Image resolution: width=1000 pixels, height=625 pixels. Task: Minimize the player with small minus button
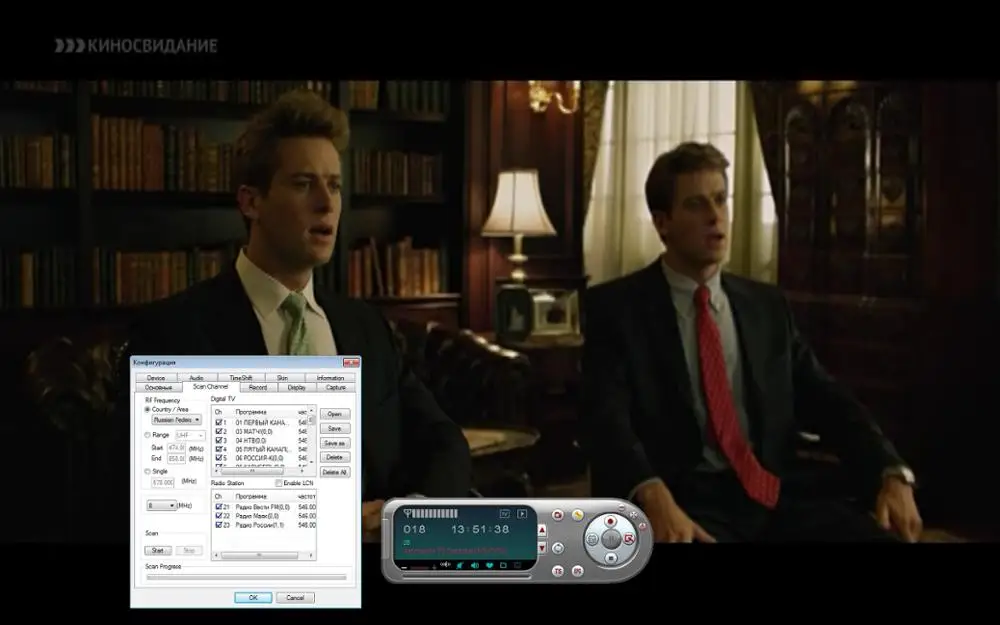621,507
